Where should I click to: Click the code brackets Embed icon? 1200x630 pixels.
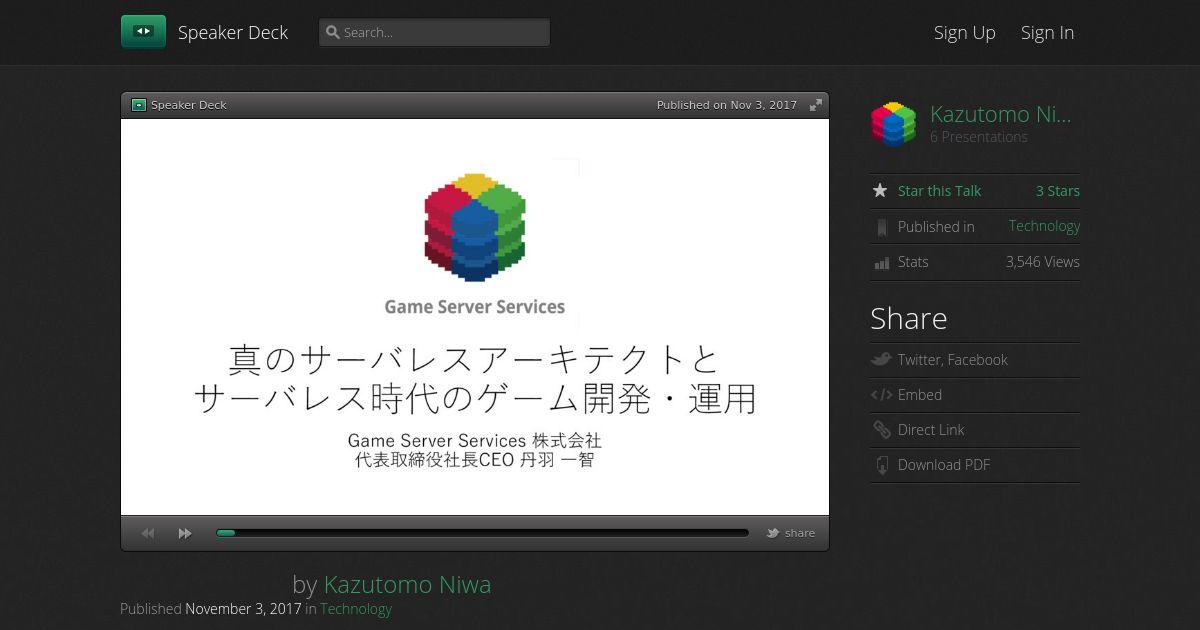tap(881, 395)
